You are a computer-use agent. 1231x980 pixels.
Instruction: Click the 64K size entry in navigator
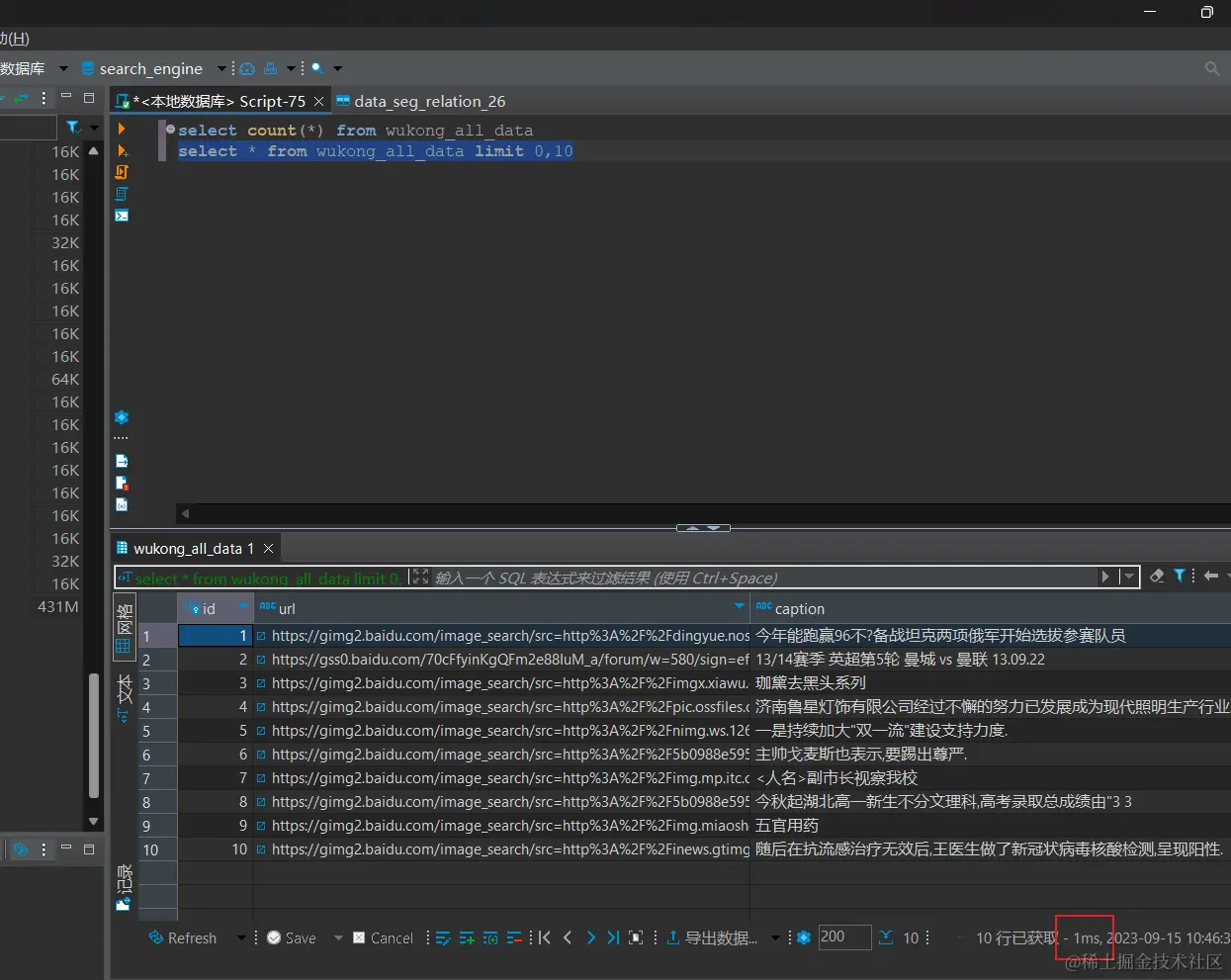pos(65,379)
